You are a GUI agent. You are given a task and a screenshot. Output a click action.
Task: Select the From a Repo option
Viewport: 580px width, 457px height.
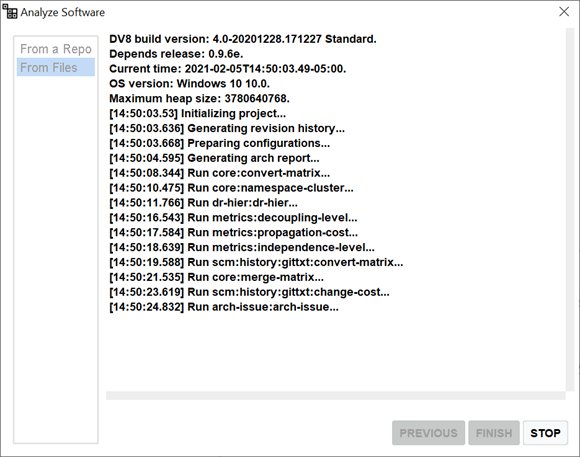(56, 49)
